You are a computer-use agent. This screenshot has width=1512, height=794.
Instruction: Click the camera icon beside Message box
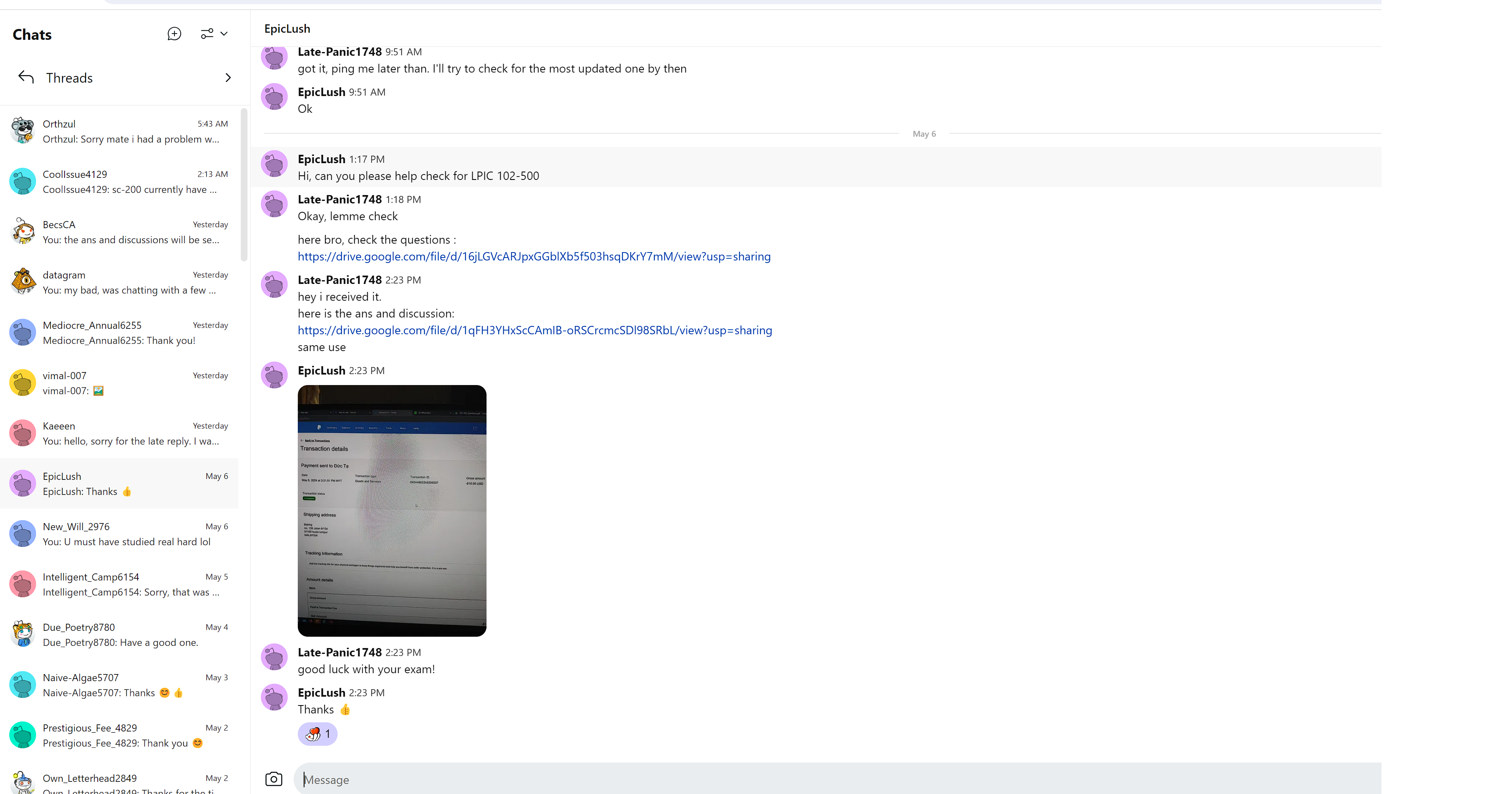[273, 779]
